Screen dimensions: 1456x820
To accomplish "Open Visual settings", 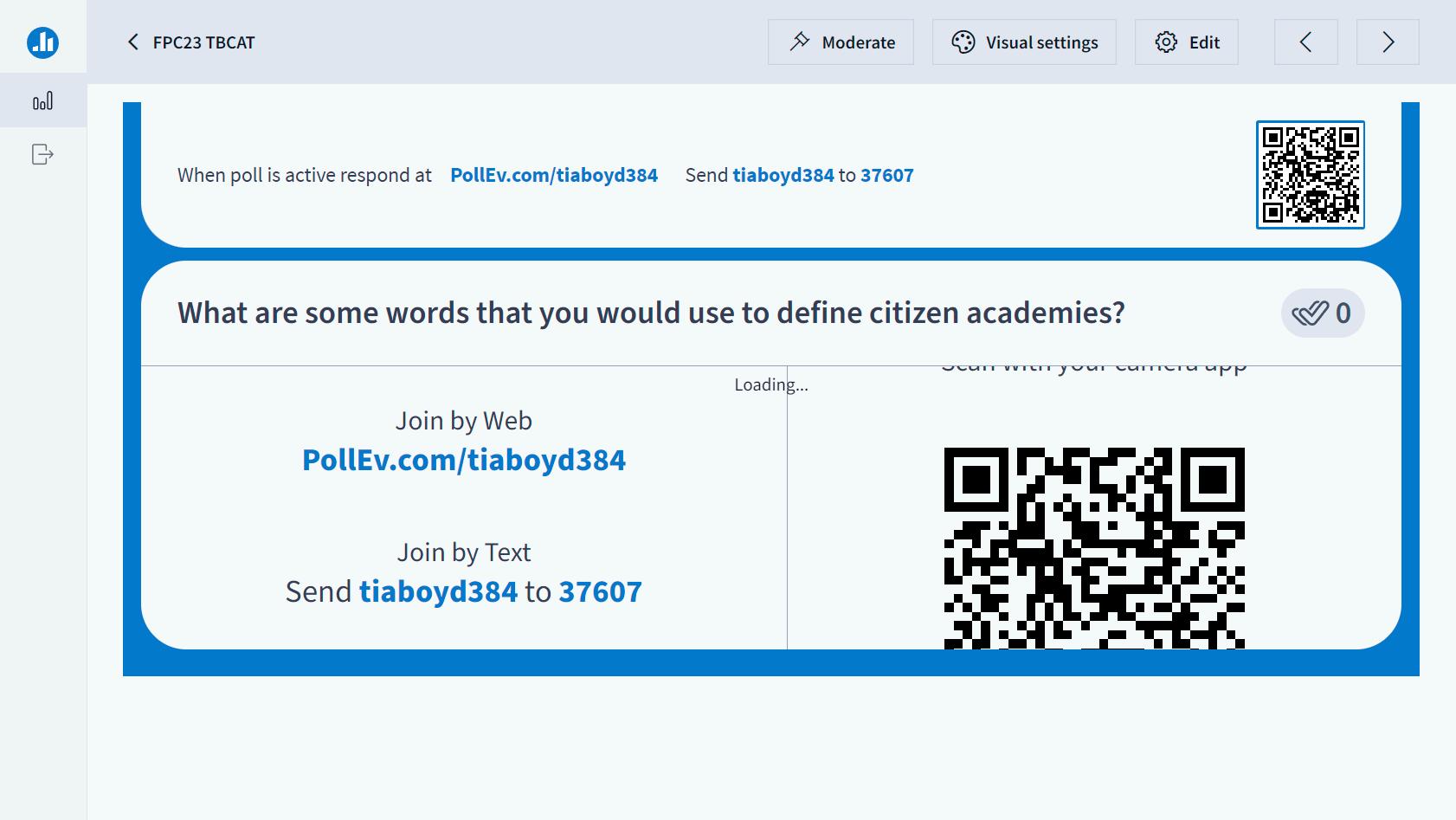I will click(1024, 42).
